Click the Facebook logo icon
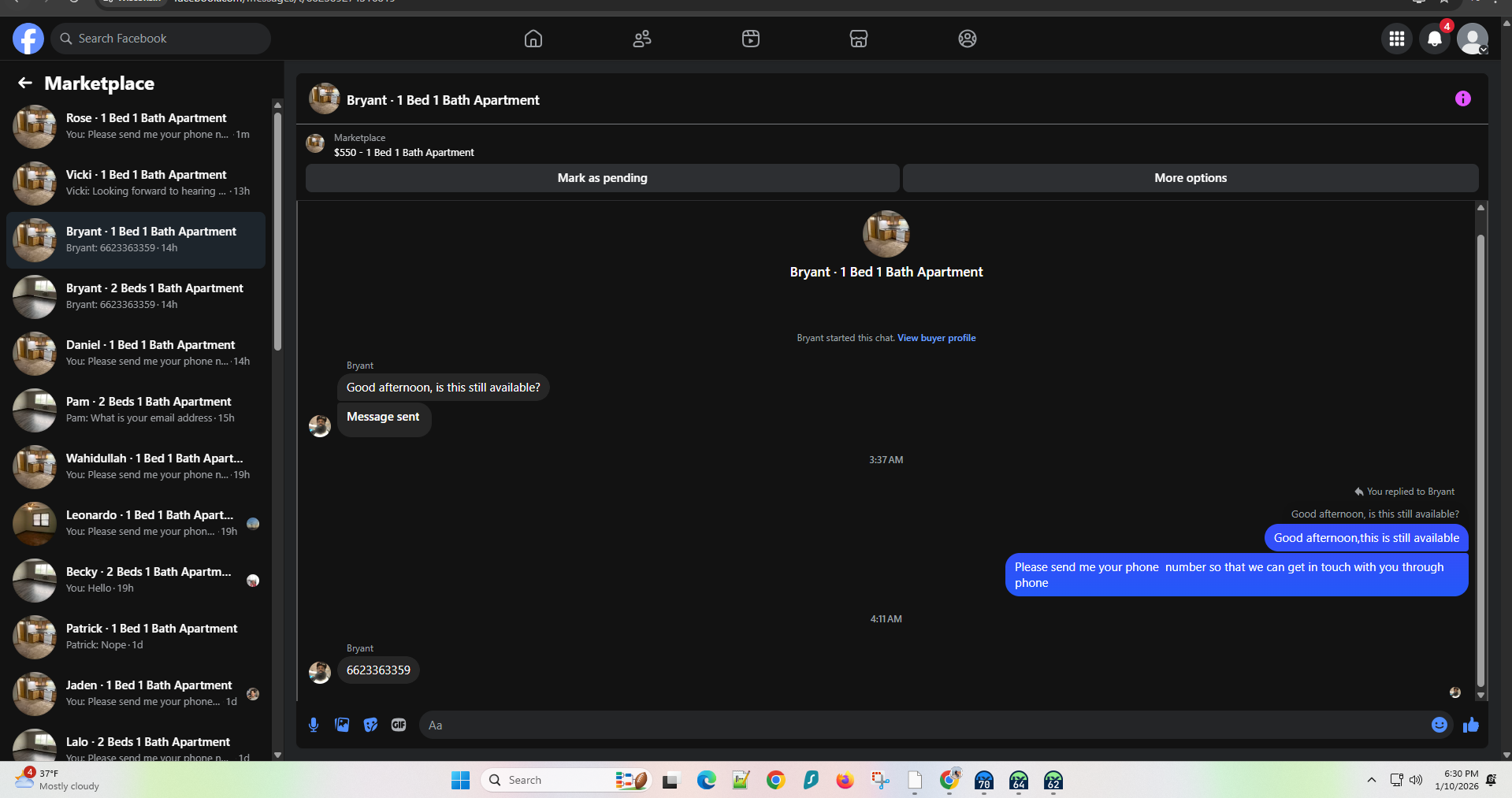Image resolution: width=1512 pixels, height=798 pixels. pos(28,39)
